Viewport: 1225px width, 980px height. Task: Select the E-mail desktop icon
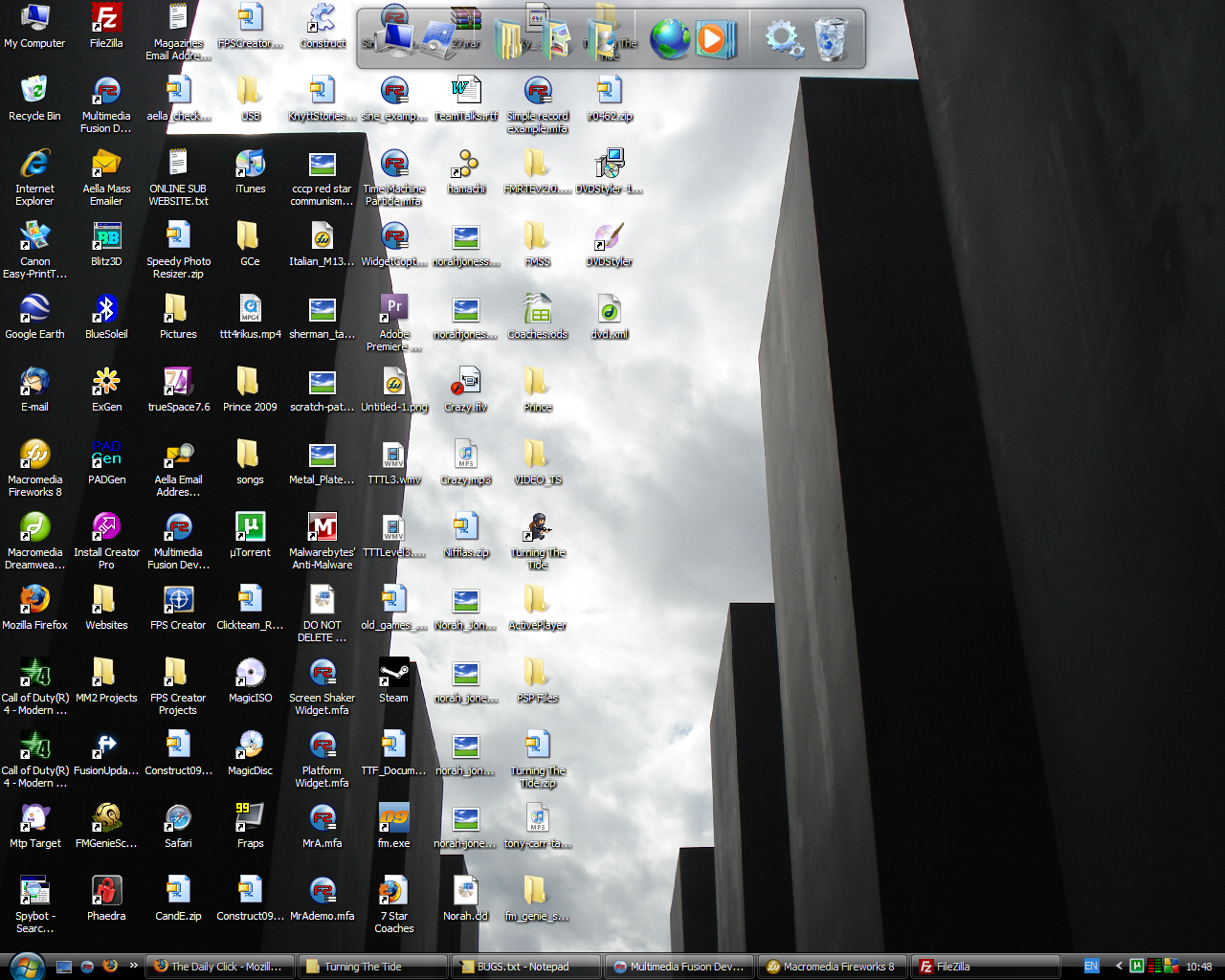click(35, 390)
